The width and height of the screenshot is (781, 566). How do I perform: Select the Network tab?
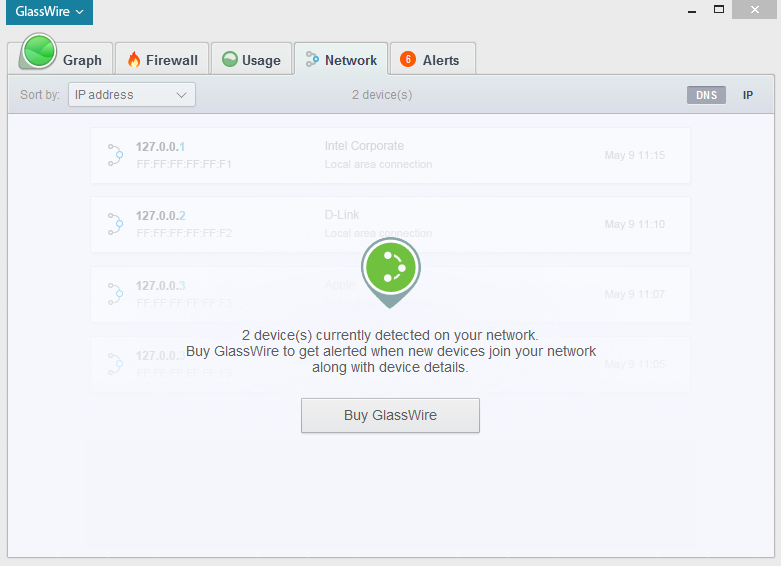(x=341, y=59)
